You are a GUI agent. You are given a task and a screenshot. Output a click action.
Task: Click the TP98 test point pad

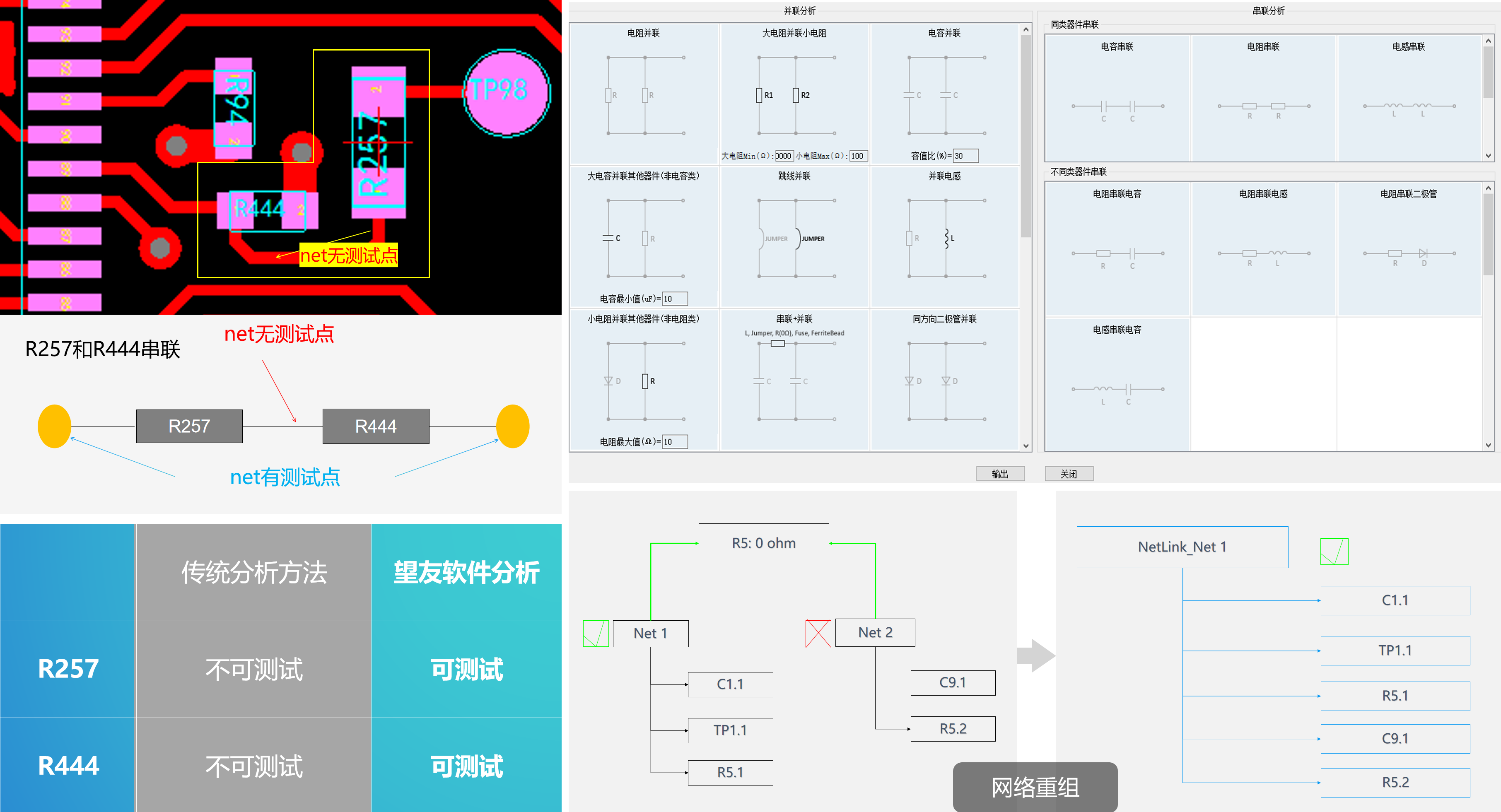507,93
